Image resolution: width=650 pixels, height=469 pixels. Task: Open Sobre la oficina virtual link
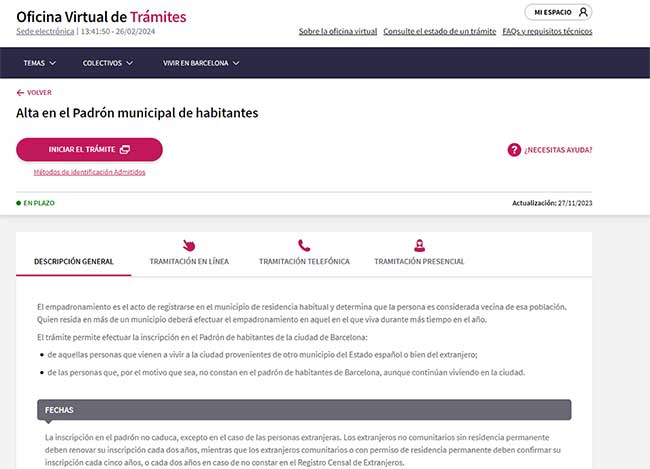tap(338, 31)
